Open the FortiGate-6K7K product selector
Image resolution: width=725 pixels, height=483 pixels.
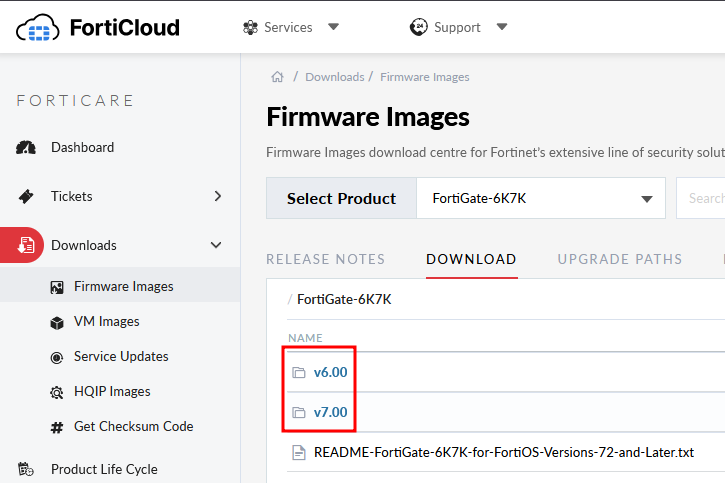(541, 198)
